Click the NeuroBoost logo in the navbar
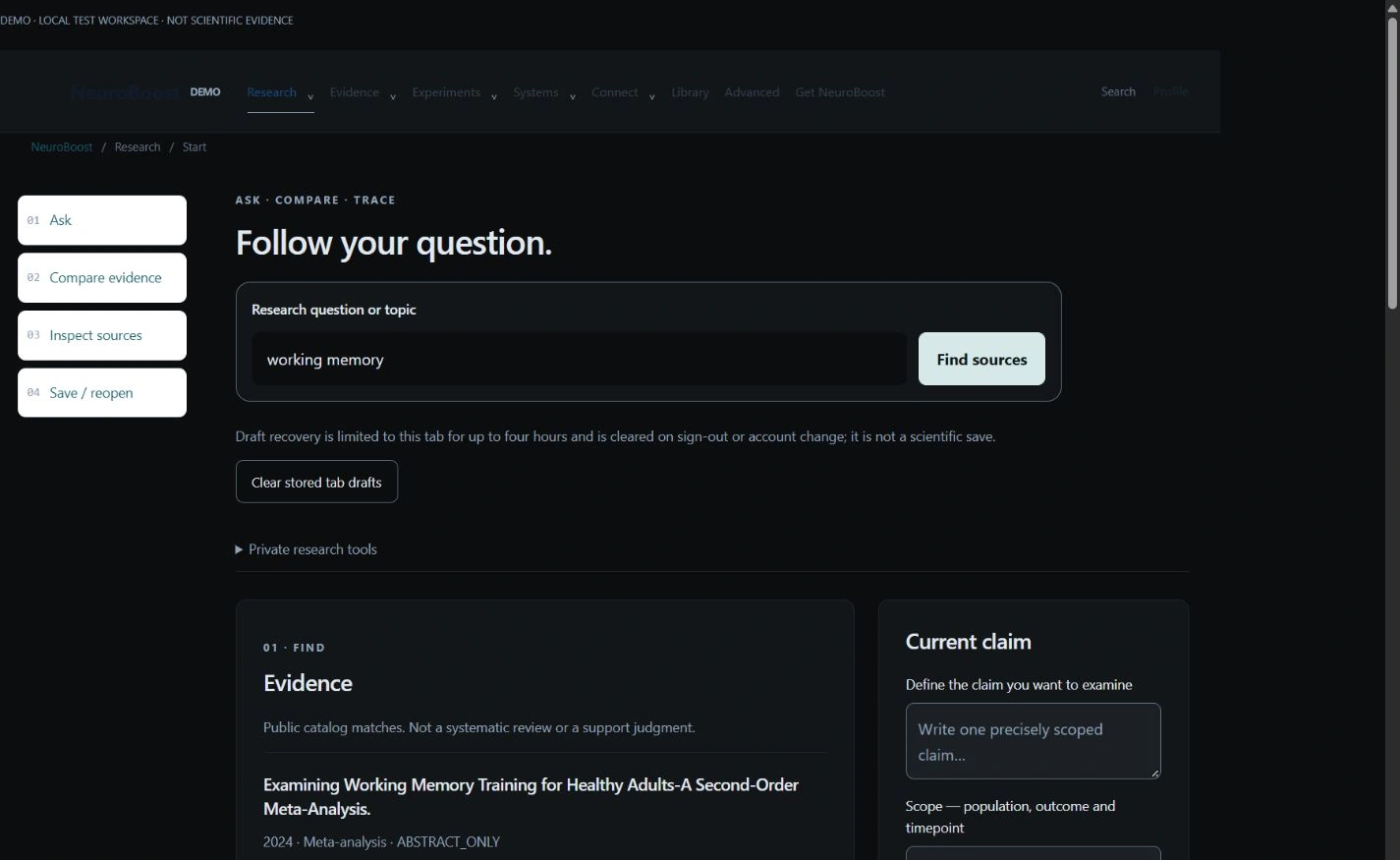This screenshot has height=860, width=1400. 125,92
